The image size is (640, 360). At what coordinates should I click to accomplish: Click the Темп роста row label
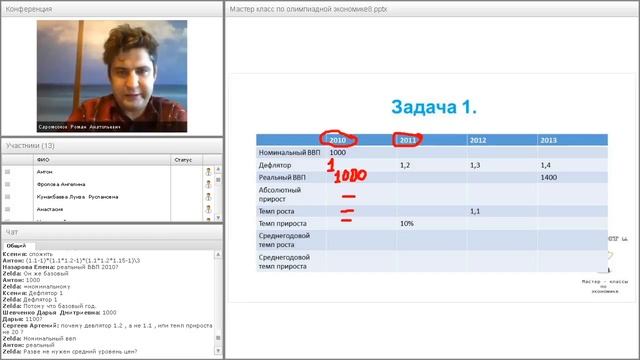click(x=276, y=211)
